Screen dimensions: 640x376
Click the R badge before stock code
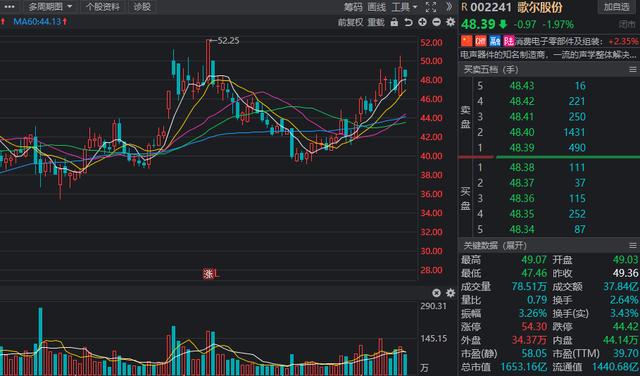click(464, 7)
